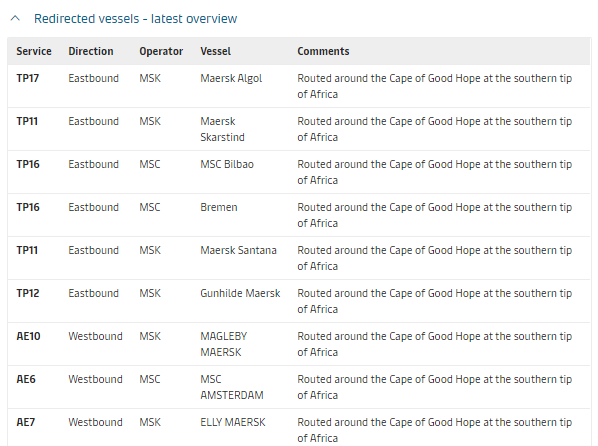Click the Direction column header
Viewport: 598px width, 446px height.
(x=91, y=51)
